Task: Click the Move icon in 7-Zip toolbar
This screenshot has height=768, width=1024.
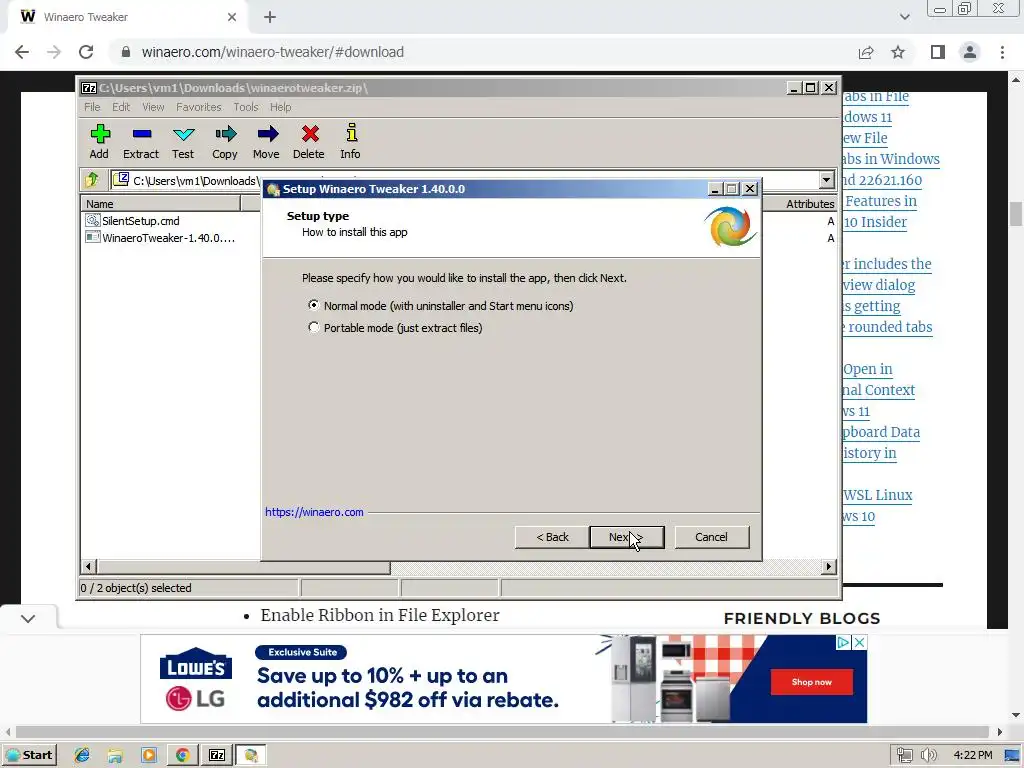Action: [267, 135]
